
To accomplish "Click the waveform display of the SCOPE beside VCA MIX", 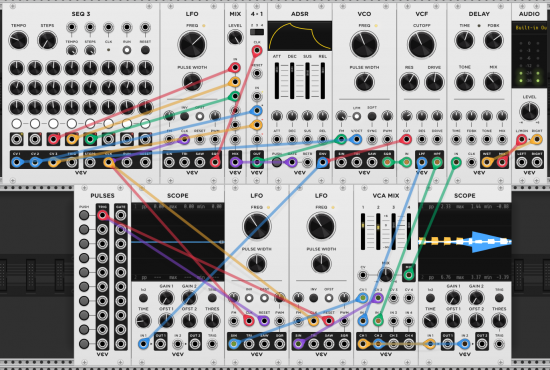I will click(x=465, y=242).
